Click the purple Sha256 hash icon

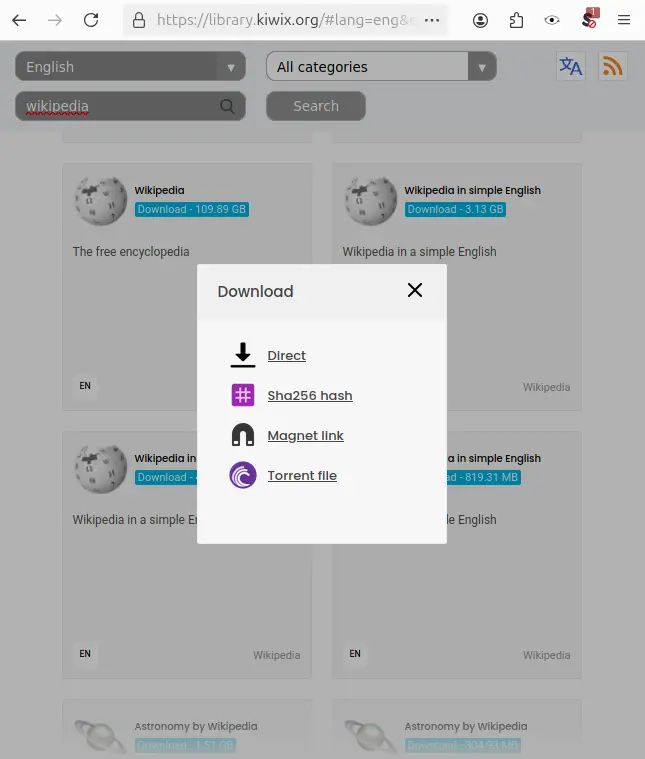click(x=243, y=395)
